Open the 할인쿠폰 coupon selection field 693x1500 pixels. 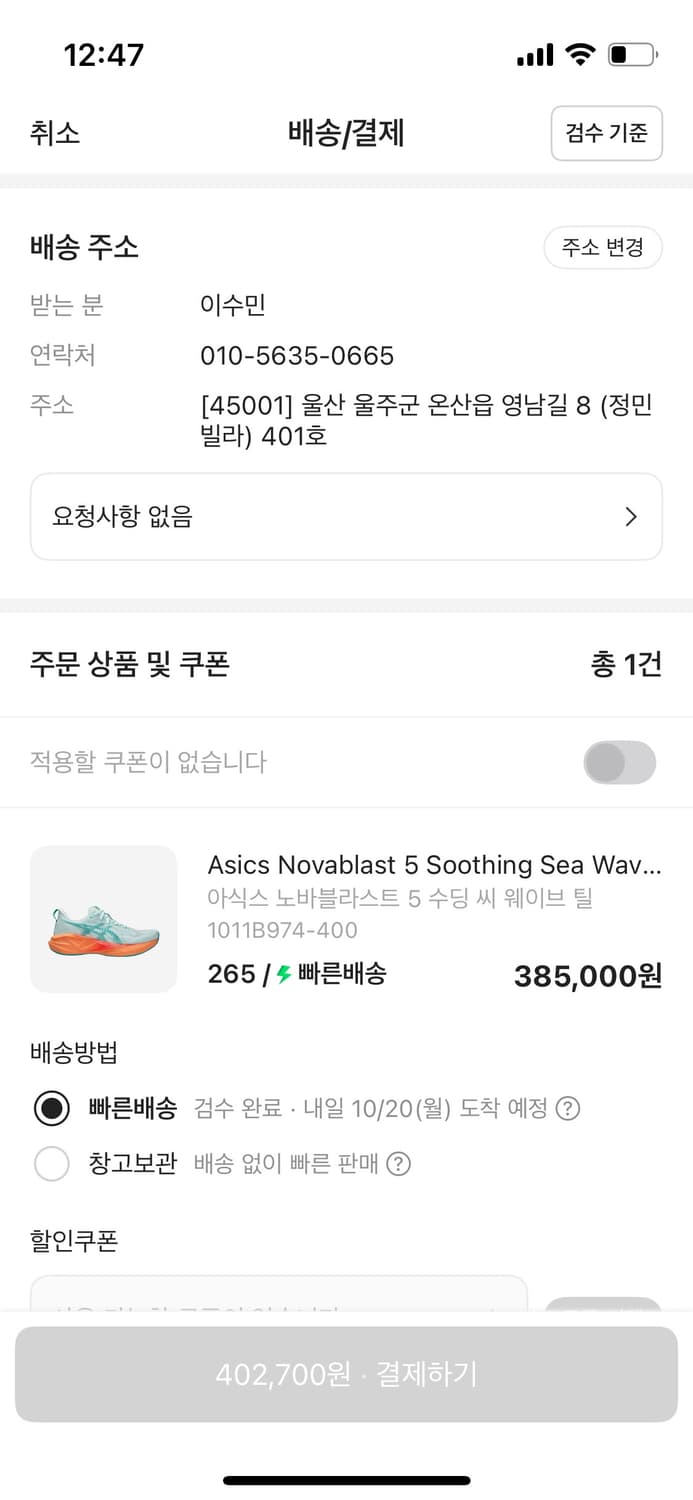pos(279,1294)
